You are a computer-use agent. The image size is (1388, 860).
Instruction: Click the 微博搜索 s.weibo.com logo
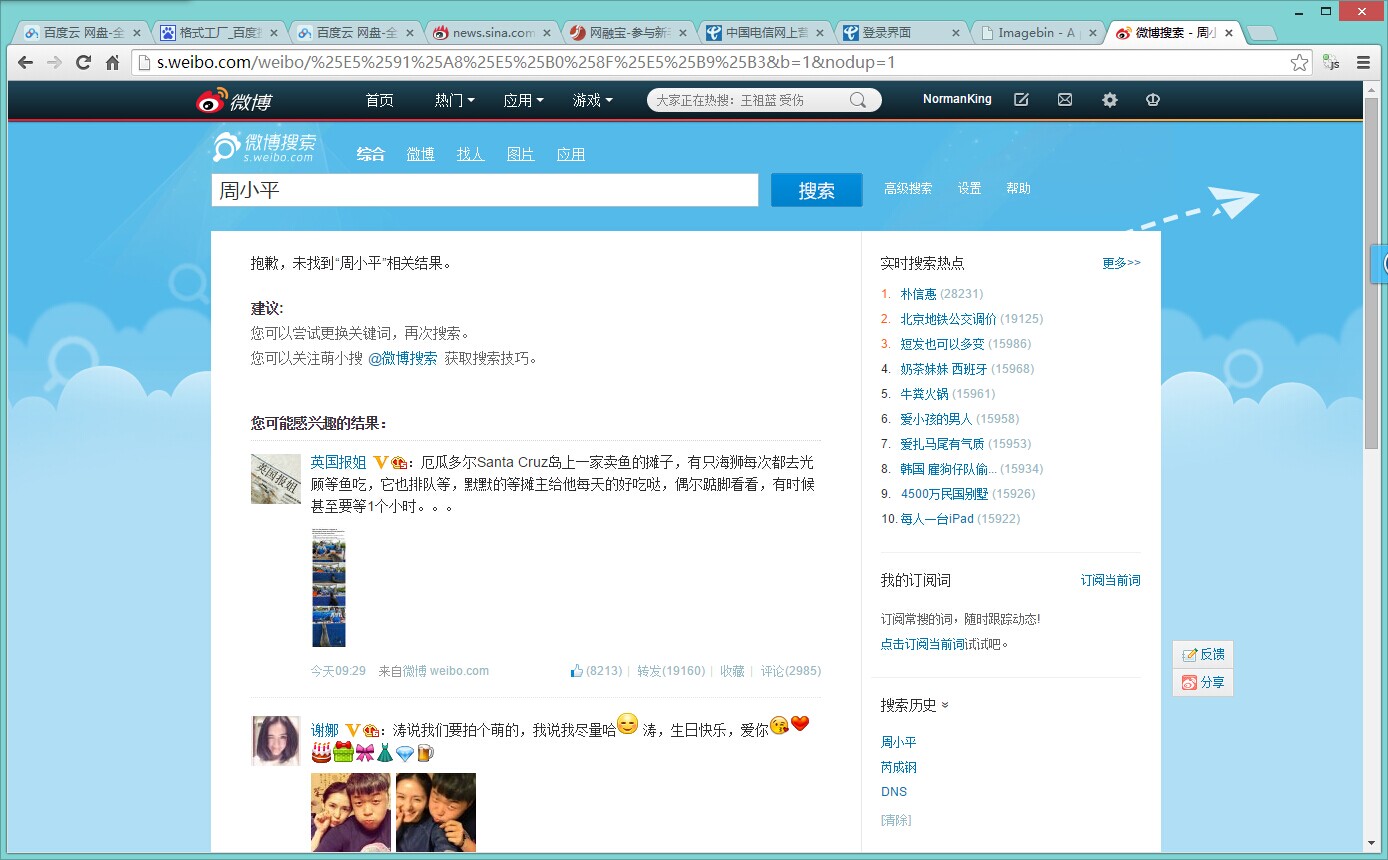pos(264,146)
